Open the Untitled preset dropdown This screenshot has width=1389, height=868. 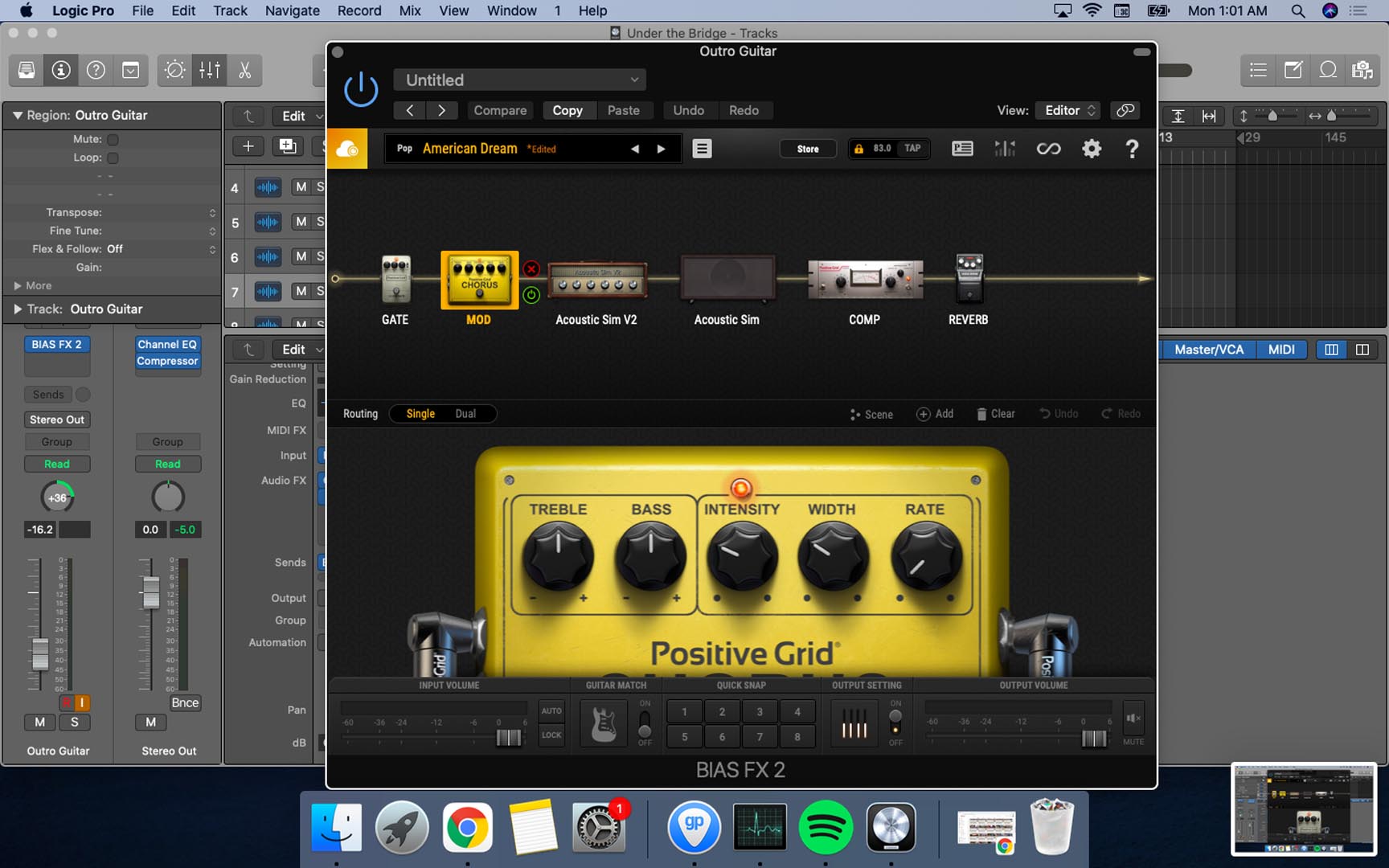(x=519, y=80)
